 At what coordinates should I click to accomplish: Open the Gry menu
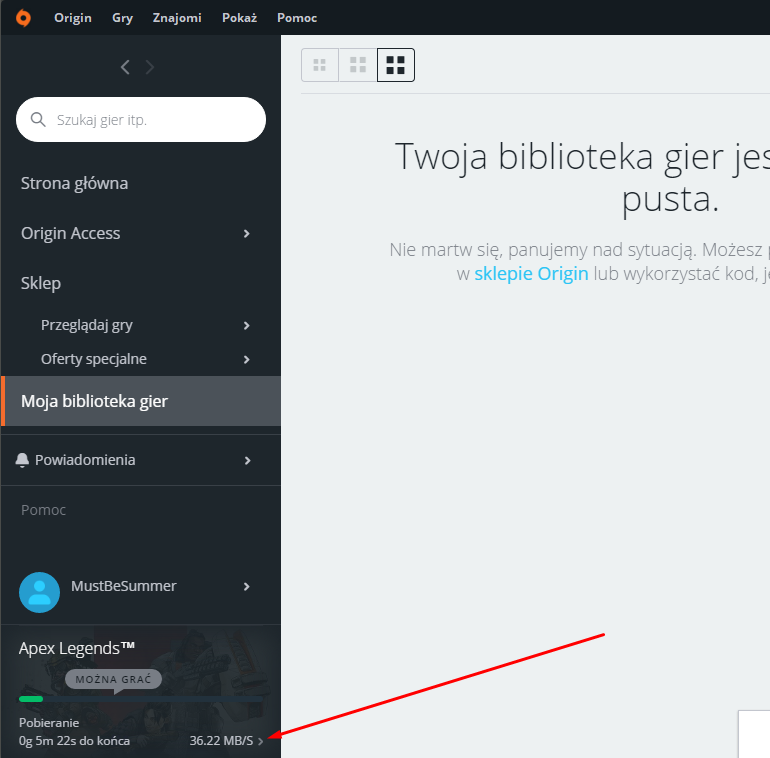pos(122,18)
